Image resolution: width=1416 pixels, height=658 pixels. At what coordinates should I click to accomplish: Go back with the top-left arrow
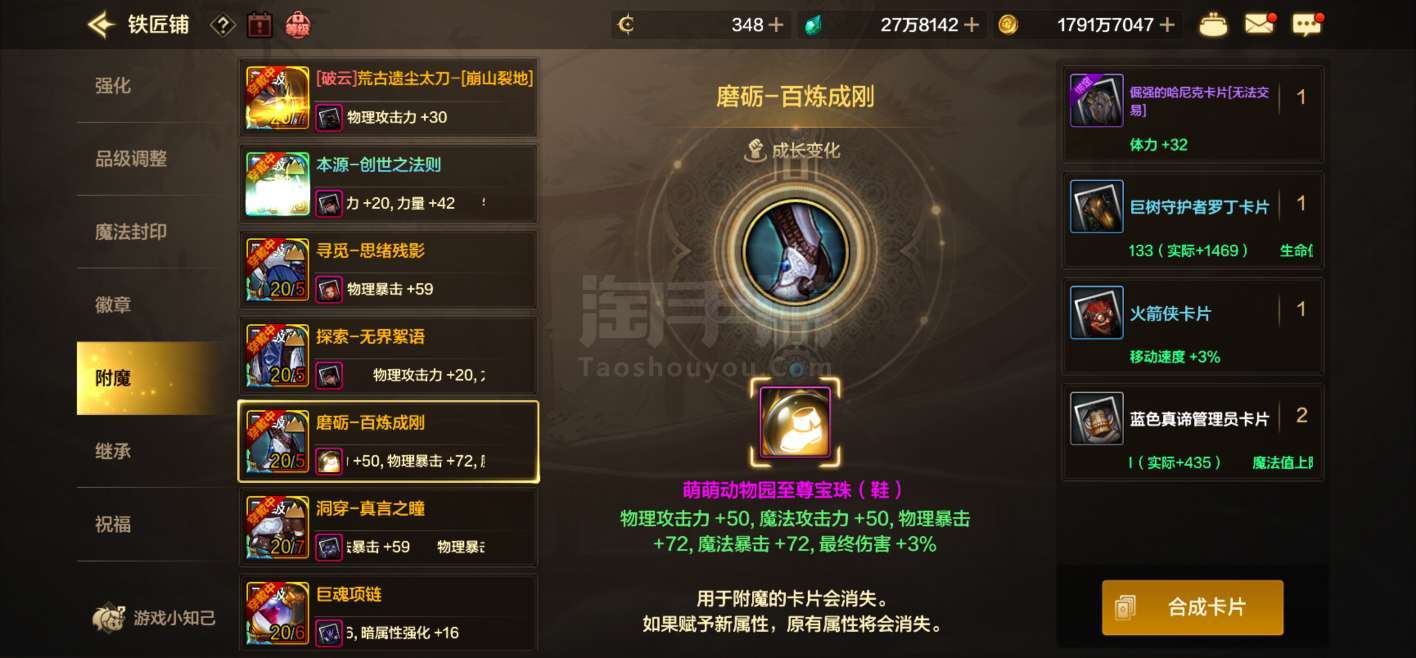pos(101,25)
